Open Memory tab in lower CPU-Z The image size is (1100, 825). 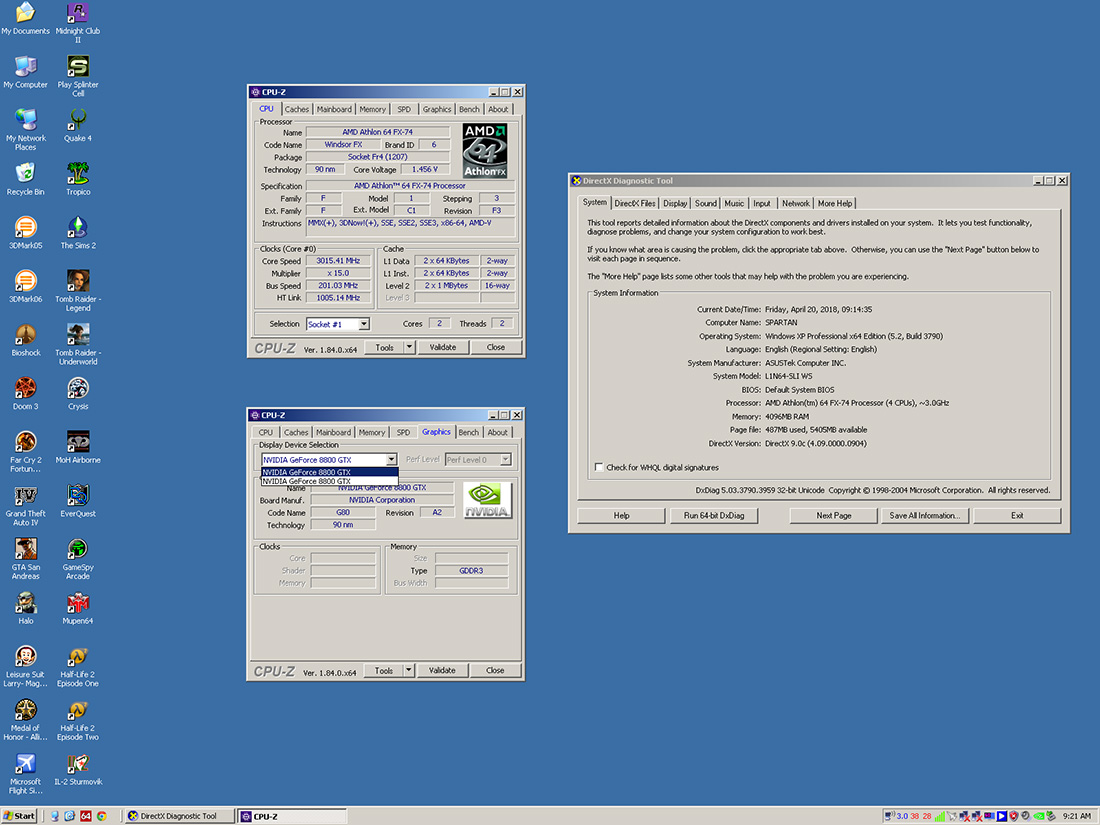(x=372, y=433)
